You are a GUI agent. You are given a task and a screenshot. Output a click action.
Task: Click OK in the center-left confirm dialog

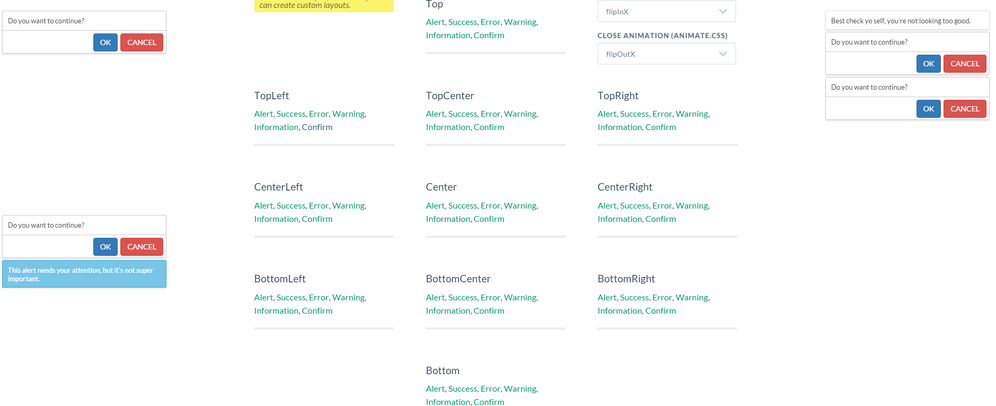[x=105, y=247]
